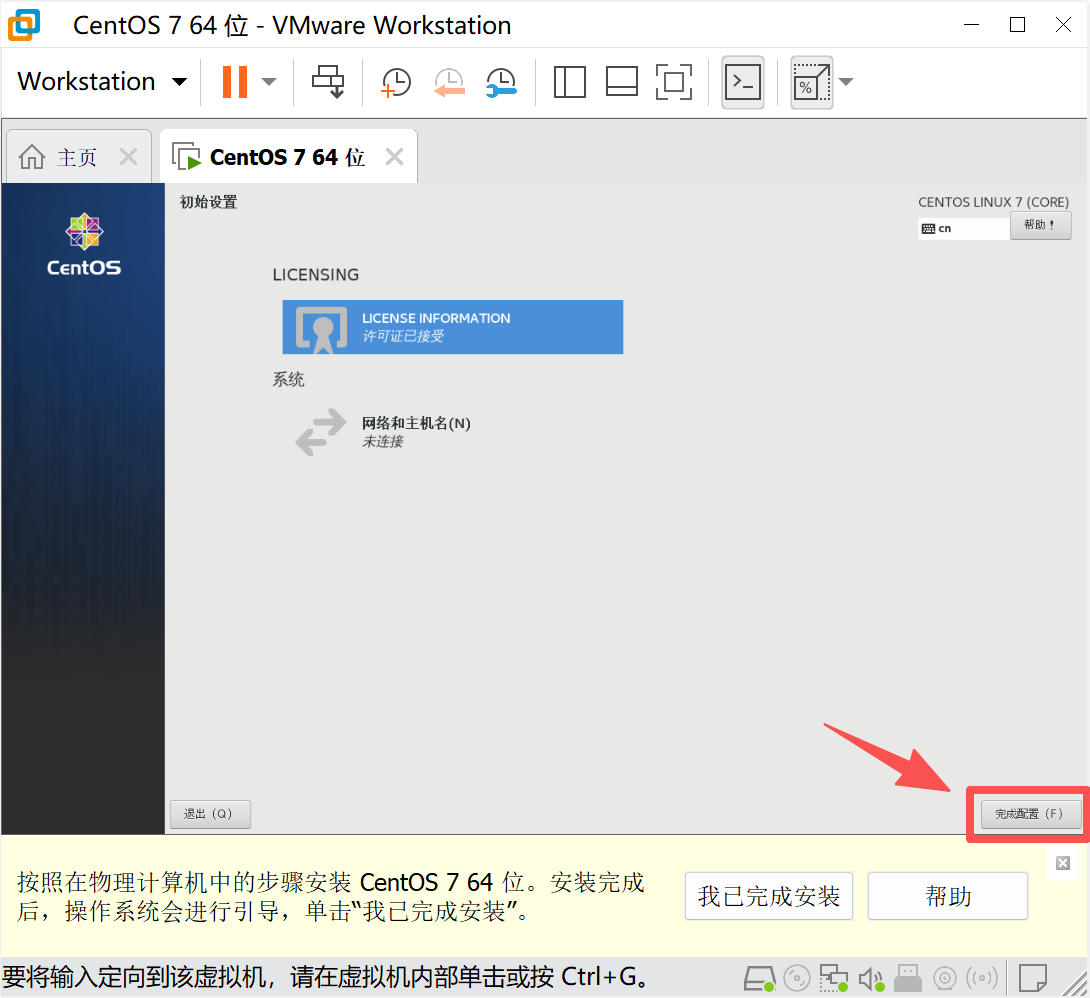The image size is (1090, 998).
Task: Revert to previous snapshot icon
Action: tap(449, 82)
